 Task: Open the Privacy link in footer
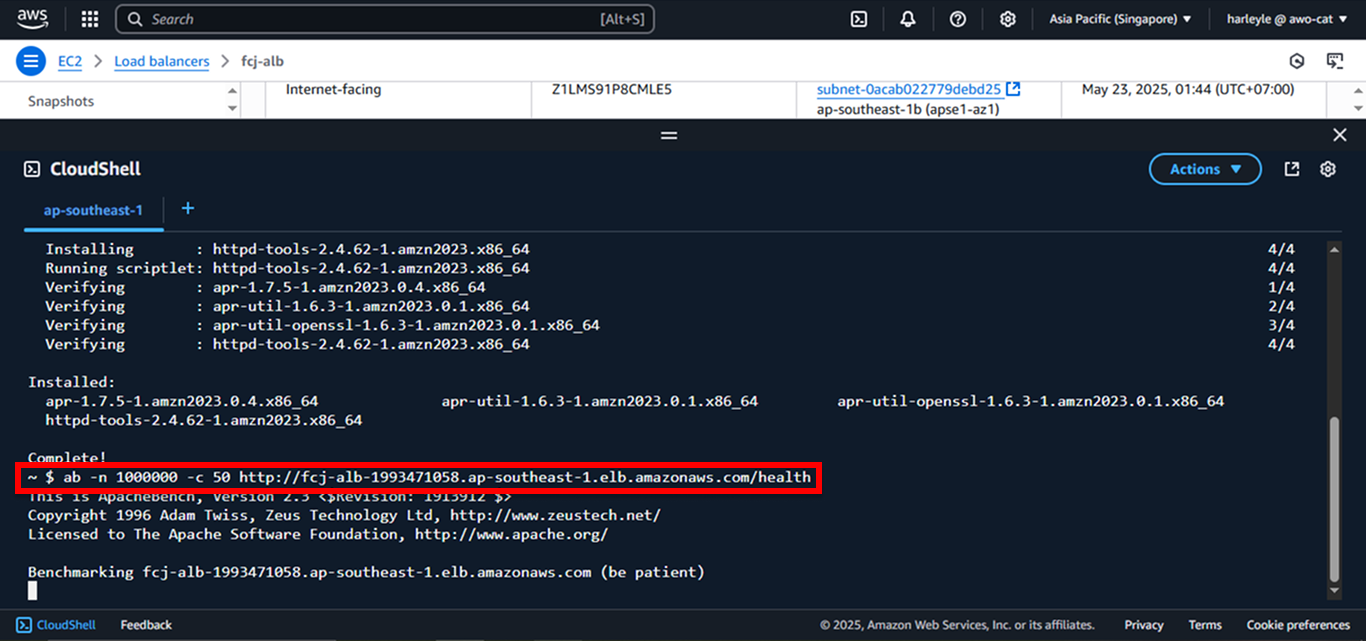click(1143, 625)
